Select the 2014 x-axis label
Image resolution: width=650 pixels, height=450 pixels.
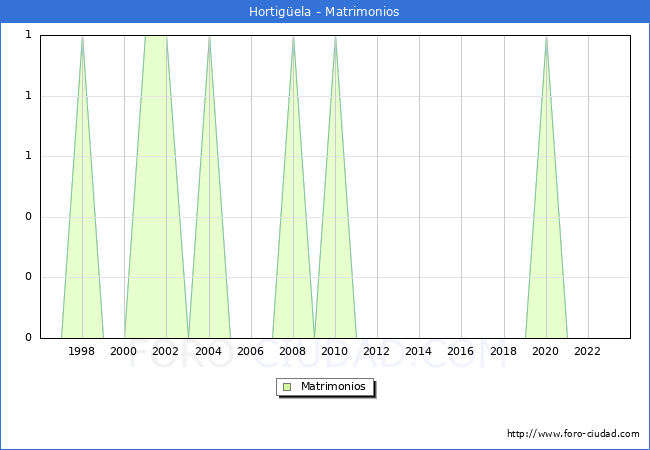coord(419,351)
